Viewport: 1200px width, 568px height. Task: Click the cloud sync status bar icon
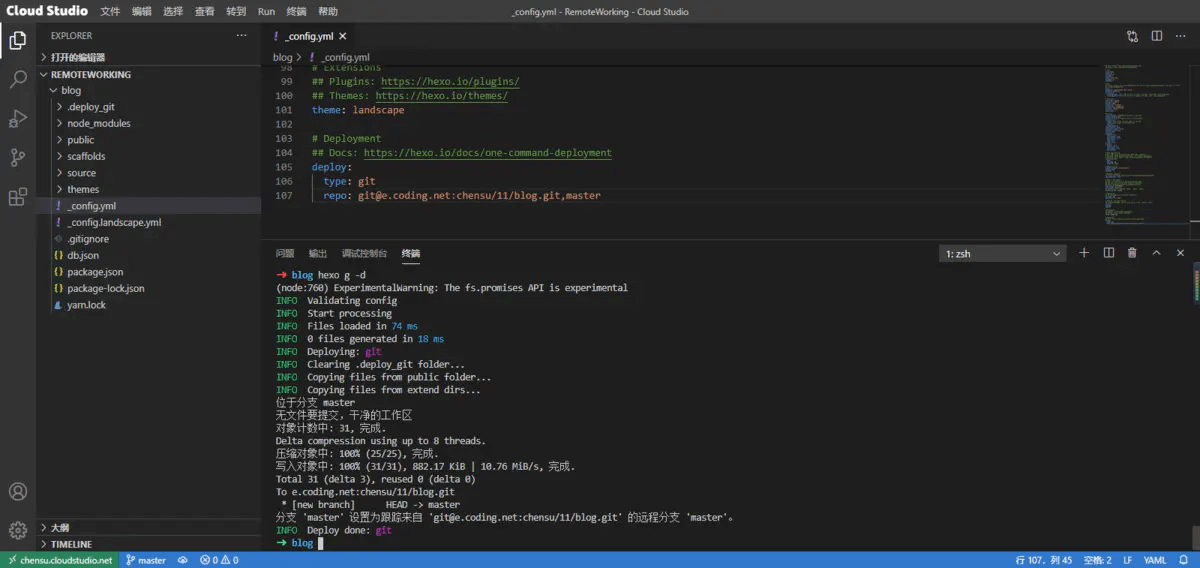tap(184, 560)
